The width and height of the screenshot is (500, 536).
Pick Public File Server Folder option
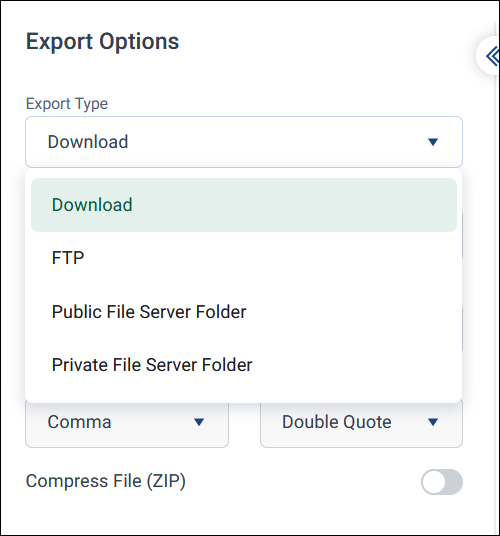[244, 311]
